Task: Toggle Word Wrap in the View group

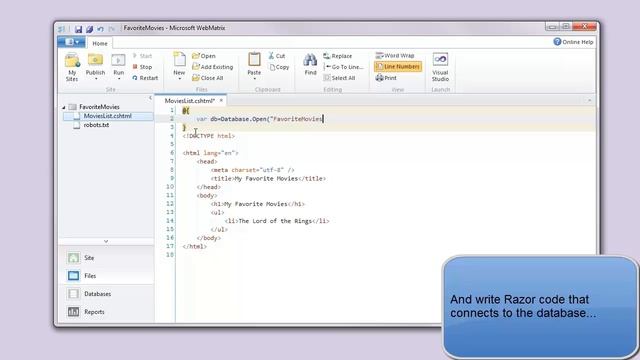Action: 395,56
